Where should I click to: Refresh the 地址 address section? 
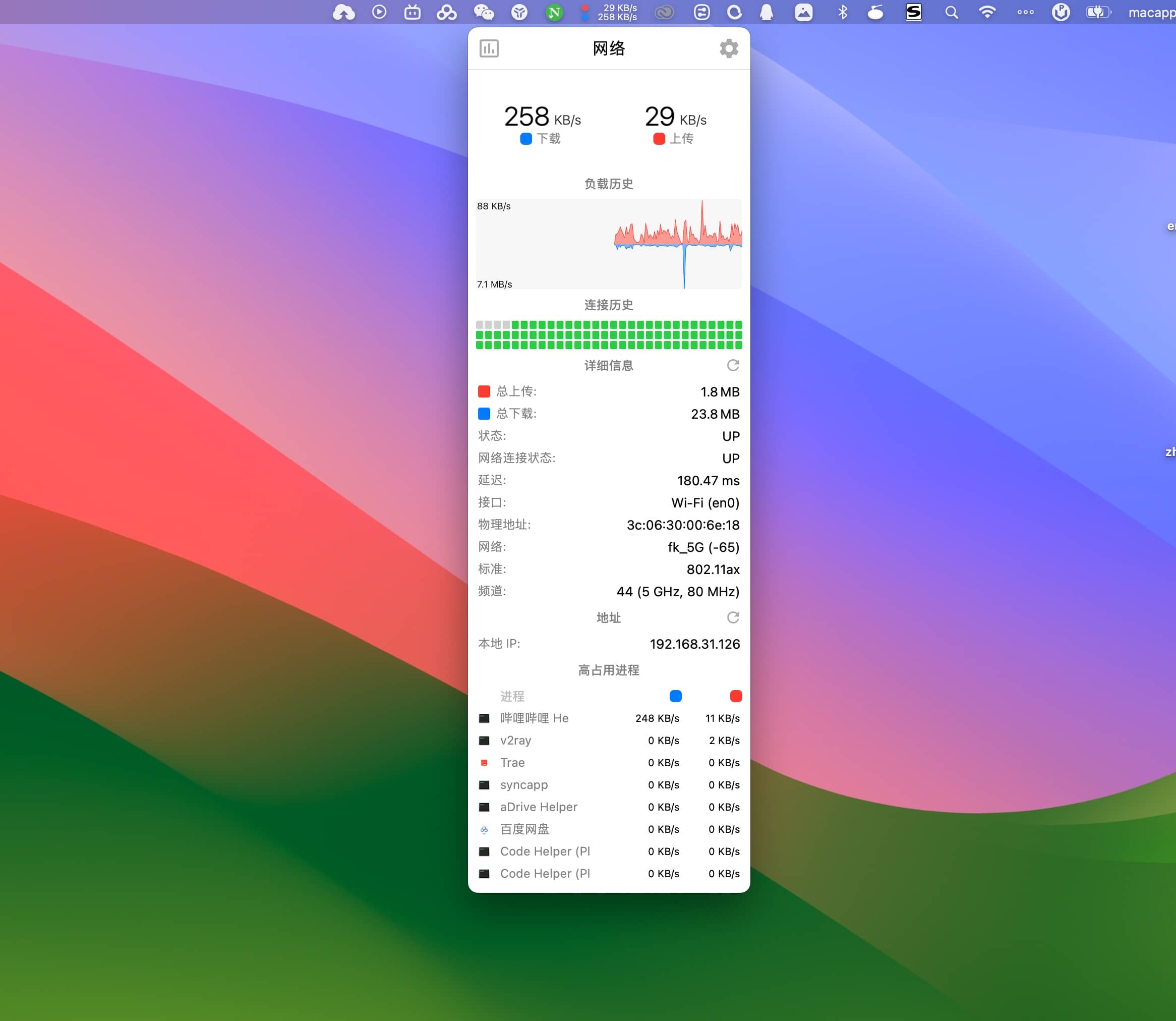click(x=733, y=617)
